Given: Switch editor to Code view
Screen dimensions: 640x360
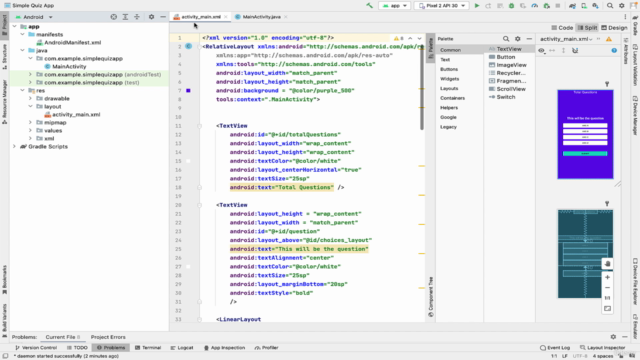Looking at the screenshot, I should tap(562, 28).
